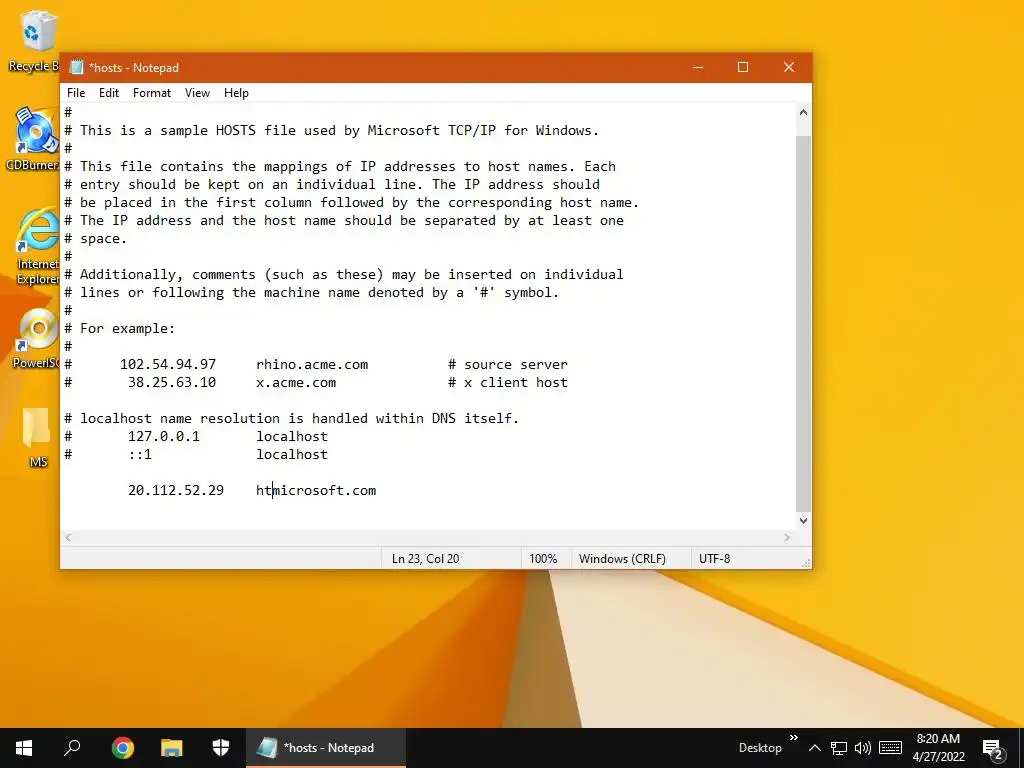This screenshot has height=768, width=1024.
Task: Click the Ln 23, Col 20 status entry
Action: [x=425, y=558]
